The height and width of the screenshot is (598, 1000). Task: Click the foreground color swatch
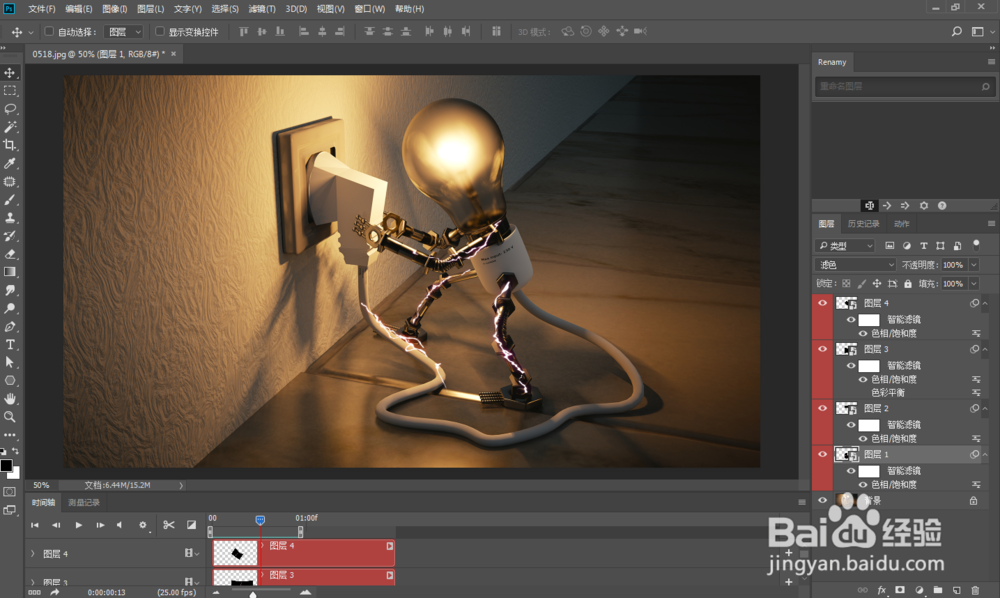point(6,465)
